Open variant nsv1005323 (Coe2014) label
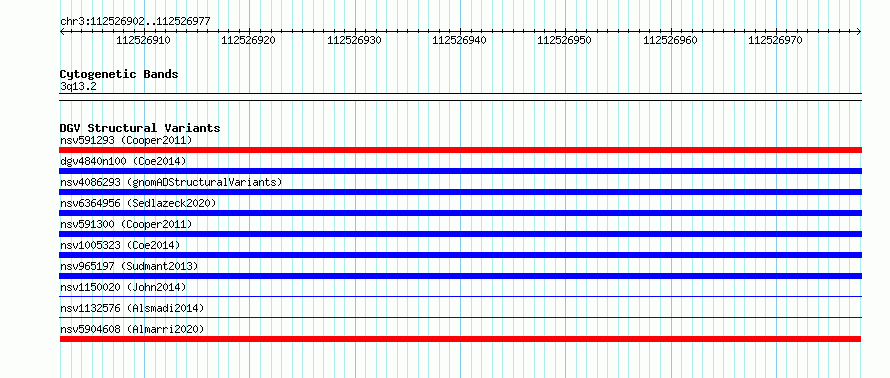 pos(120,245)
